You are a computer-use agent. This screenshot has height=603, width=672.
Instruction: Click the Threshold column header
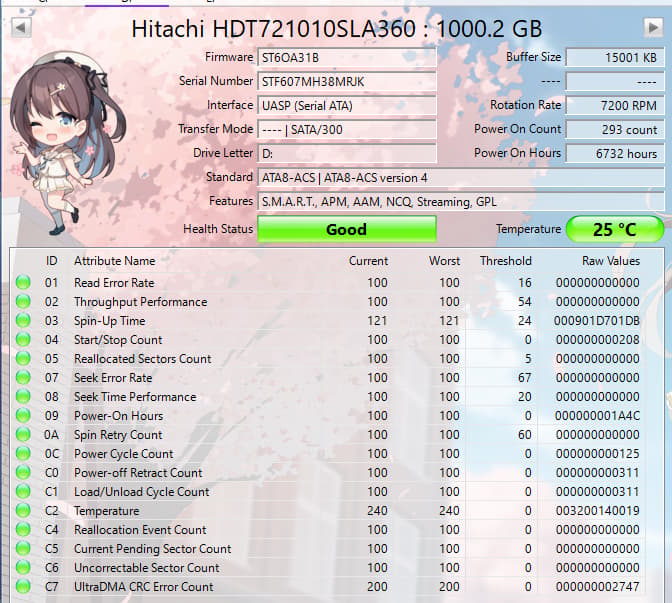[x=506, y=261]
